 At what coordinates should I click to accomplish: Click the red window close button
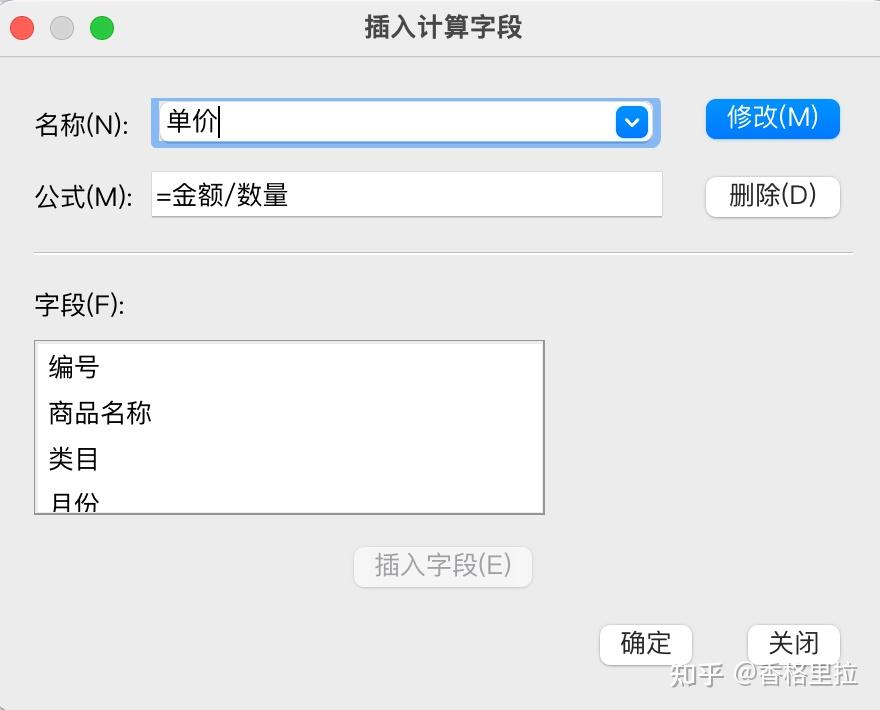coord(22,28)
